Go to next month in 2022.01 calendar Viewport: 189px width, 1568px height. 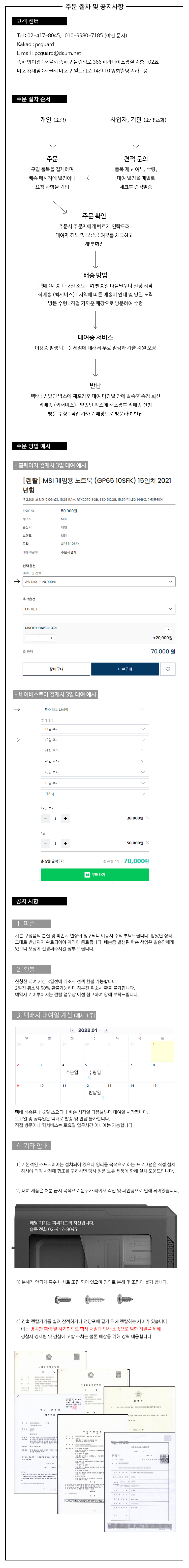click(106, 1030)
